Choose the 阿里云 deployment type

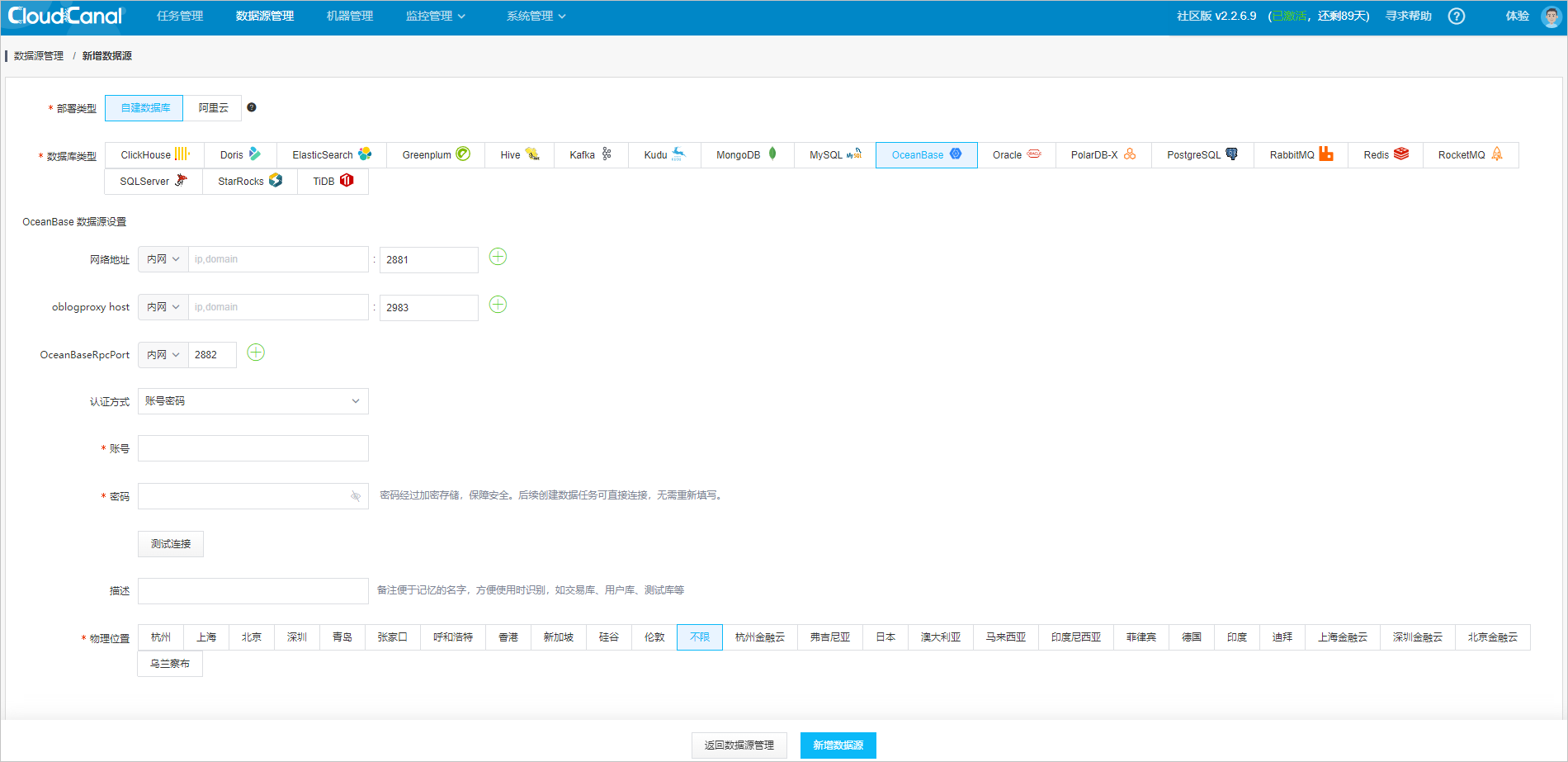(213, 108)
